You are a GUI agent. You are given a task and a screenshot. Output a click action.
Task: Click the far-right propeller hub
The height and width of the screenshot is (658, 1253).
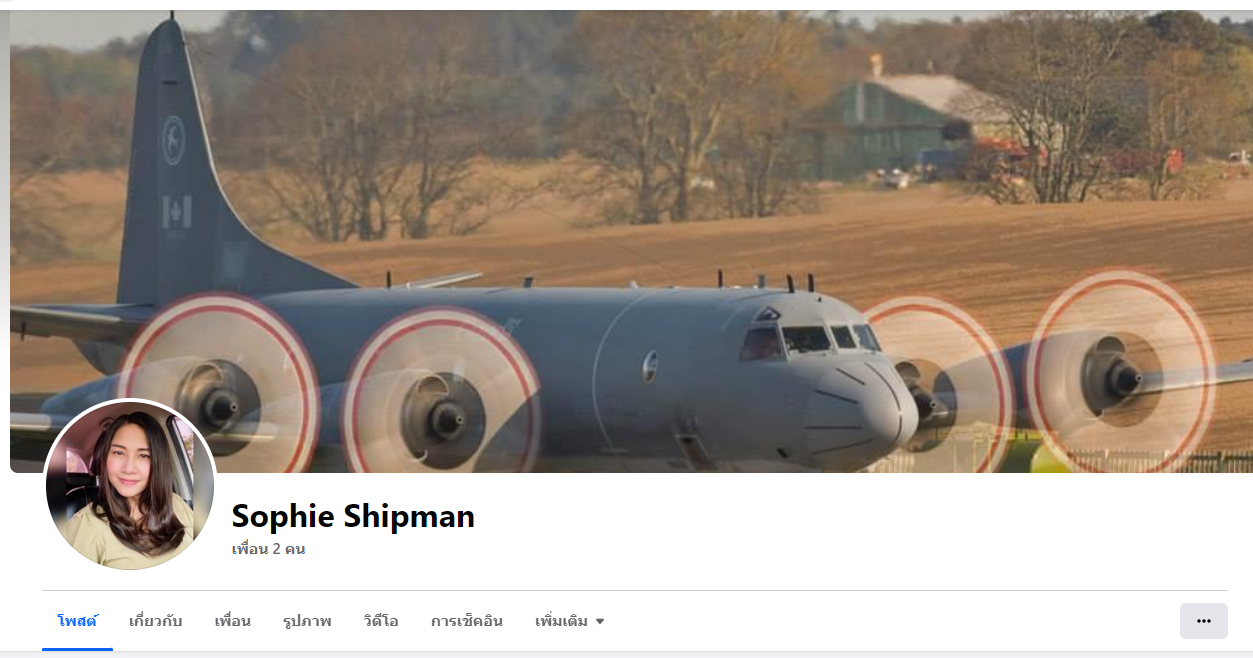coord(1124,377)
